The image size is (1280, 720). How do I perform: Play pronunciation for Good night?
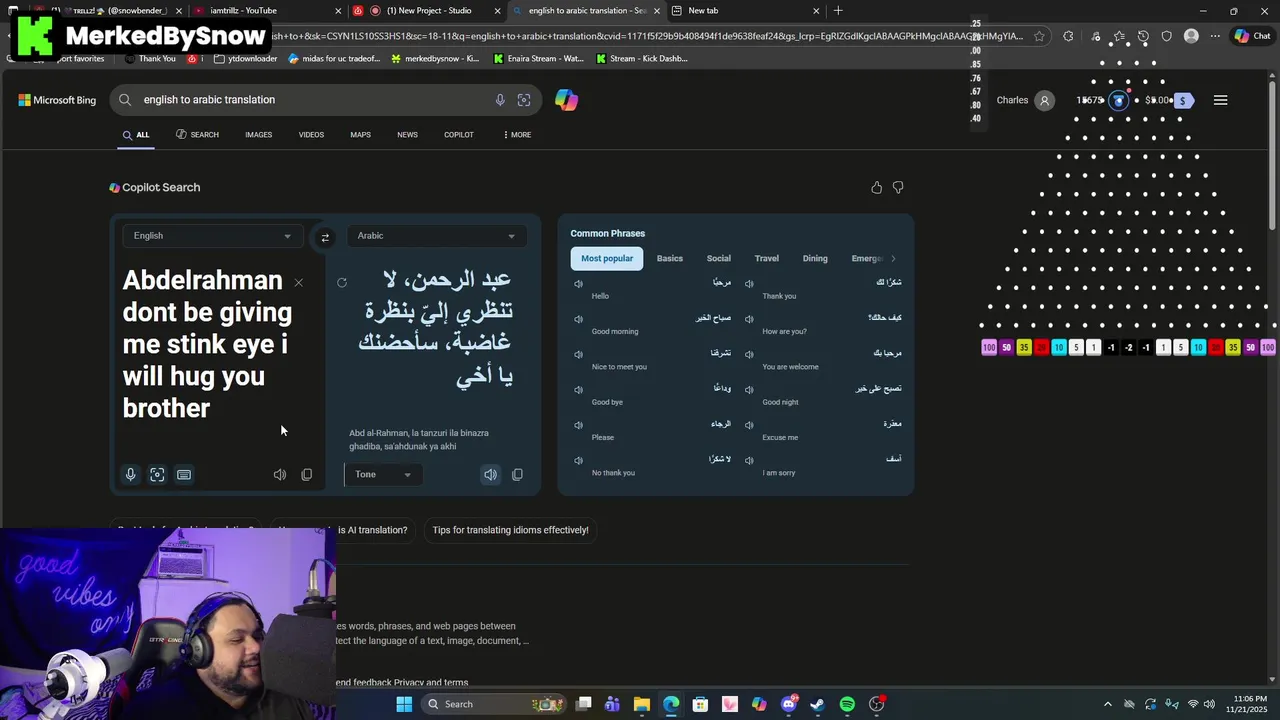click(749, 390)
